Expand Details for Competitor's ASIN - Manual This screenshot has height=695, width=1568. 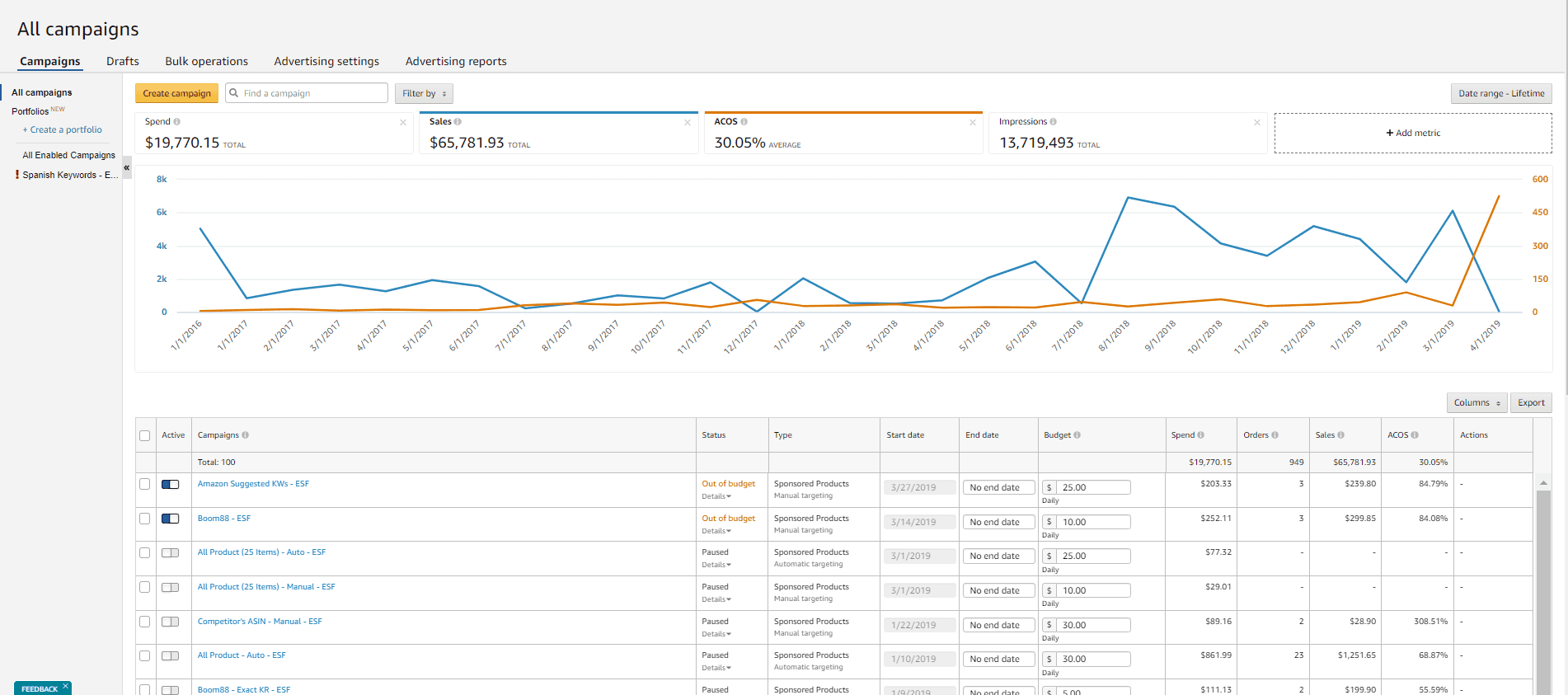coord(716,634)
